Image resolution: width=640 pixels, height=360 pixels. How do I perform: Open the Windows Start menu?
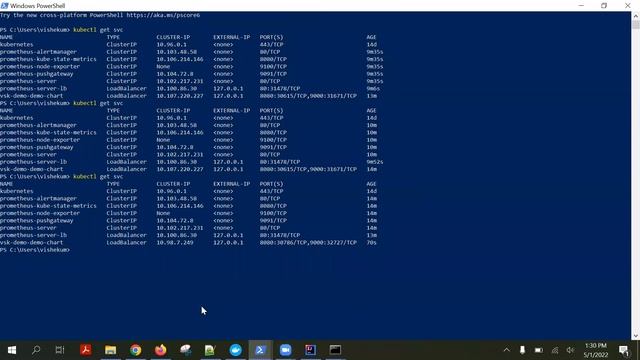12,350
